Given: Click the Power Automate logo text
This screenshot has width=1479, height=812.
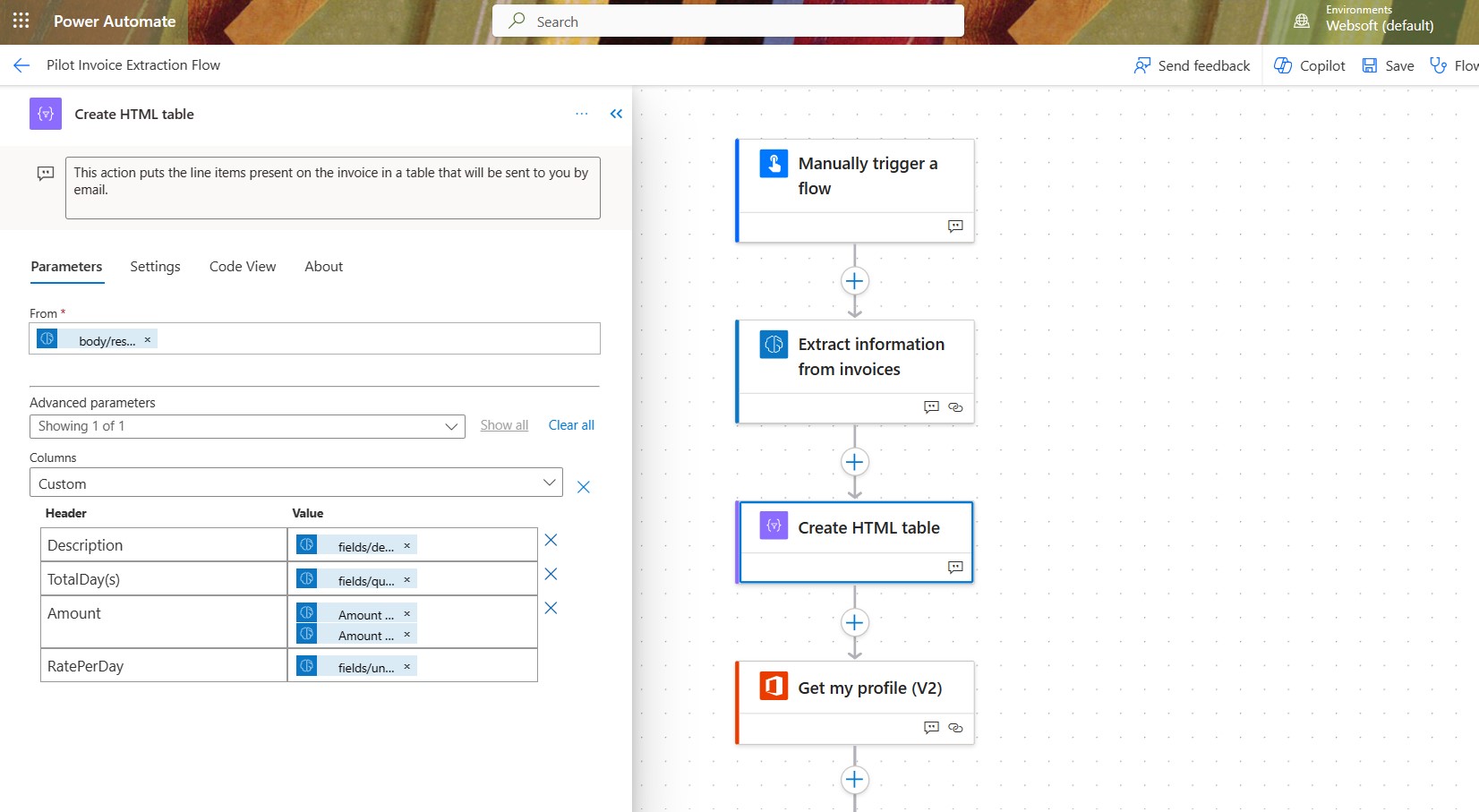Looking at the screenshot, I should [x=115, y=21].
